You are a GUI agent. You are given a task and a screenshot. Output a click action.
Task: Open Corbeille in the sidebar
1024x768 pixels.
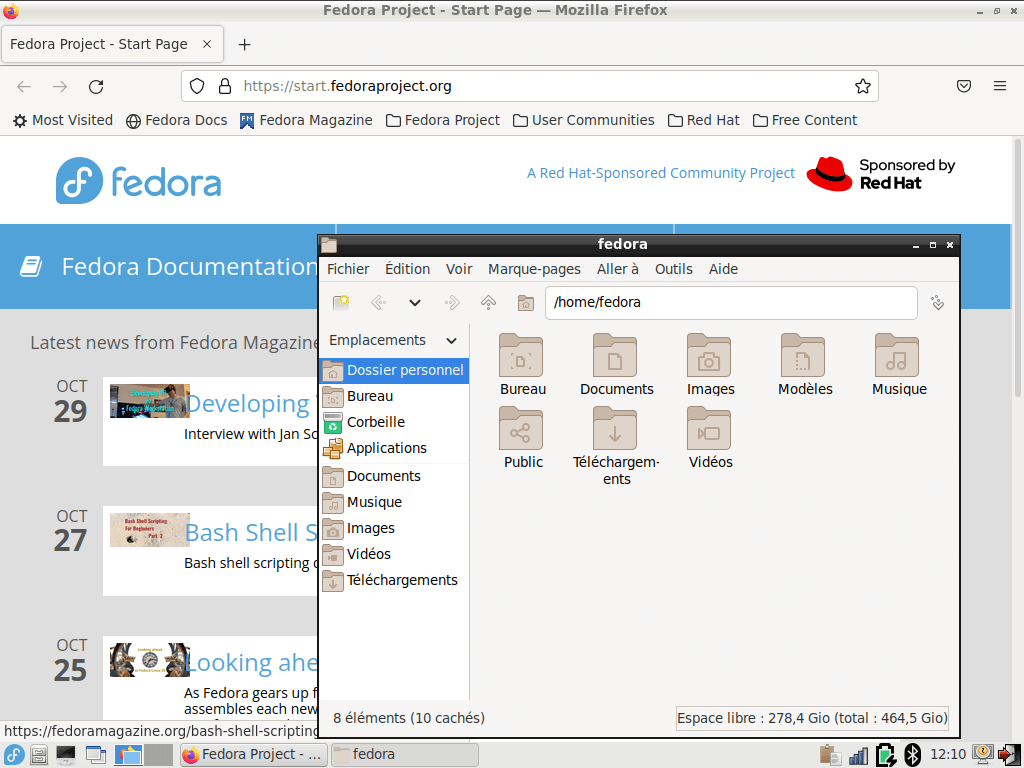pyautogui.click(x=394, y=423)
